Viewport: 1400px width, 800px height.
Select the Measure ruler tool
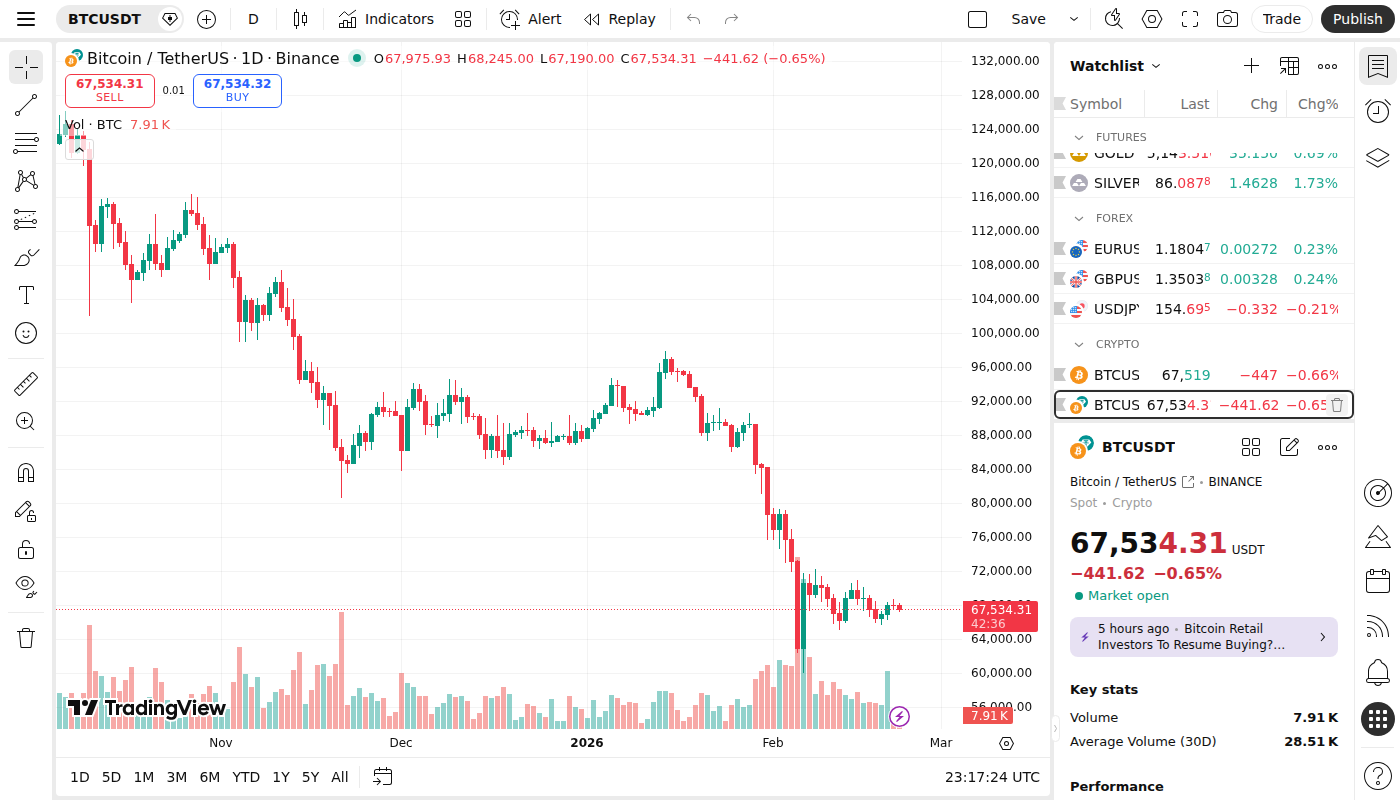coord(25,383)
